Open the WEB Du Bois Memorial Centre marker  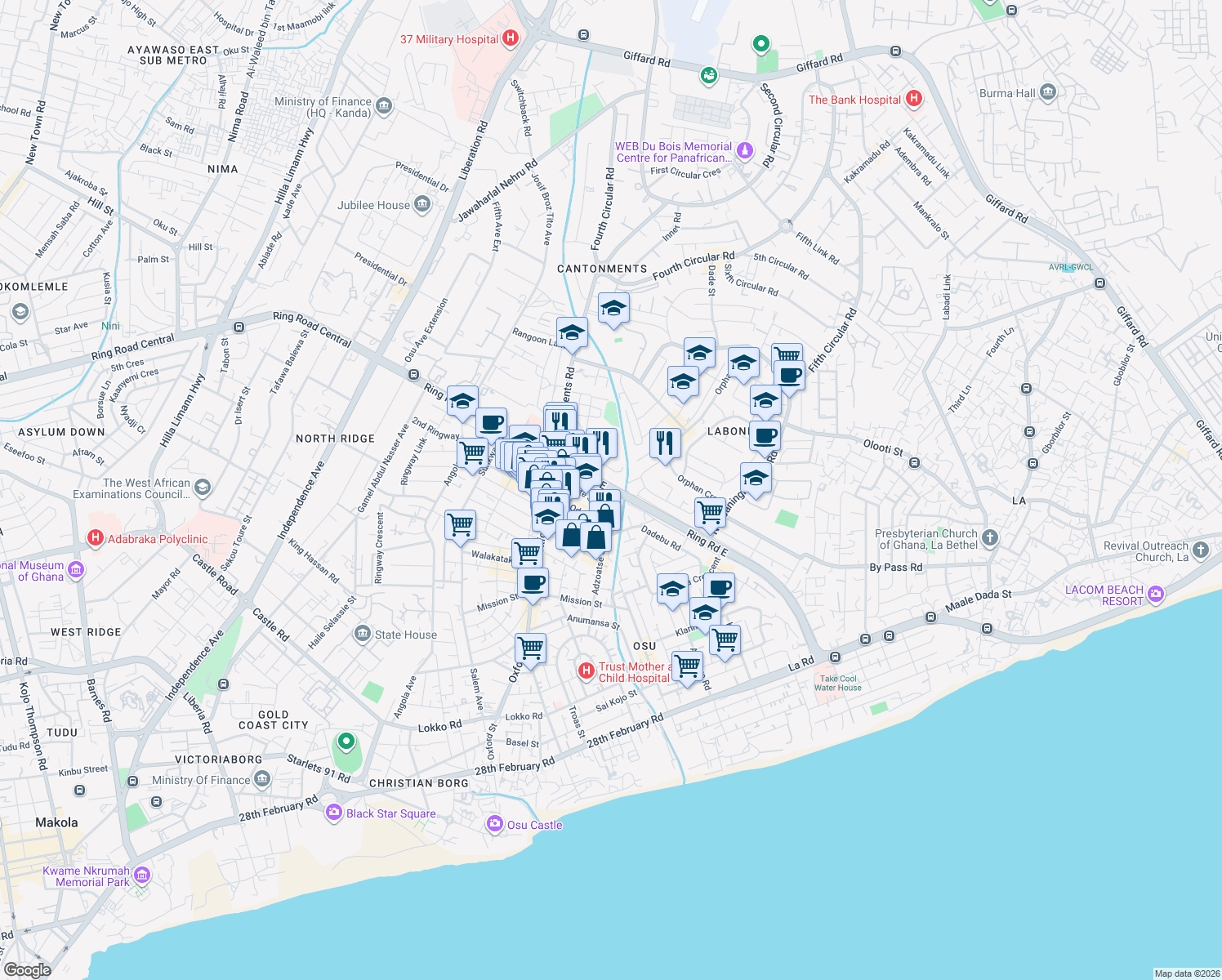(x=744, y=150)
